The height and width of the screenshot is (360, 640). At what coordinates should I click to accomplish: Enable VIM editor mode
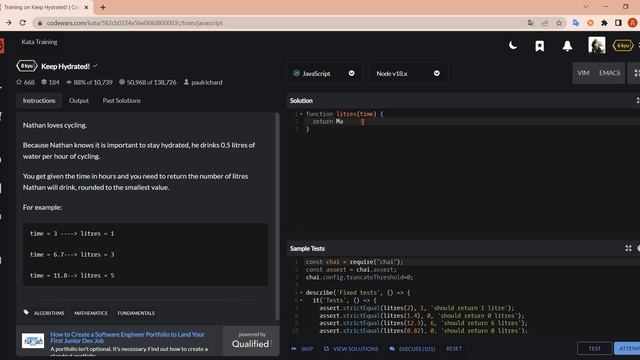583,73
